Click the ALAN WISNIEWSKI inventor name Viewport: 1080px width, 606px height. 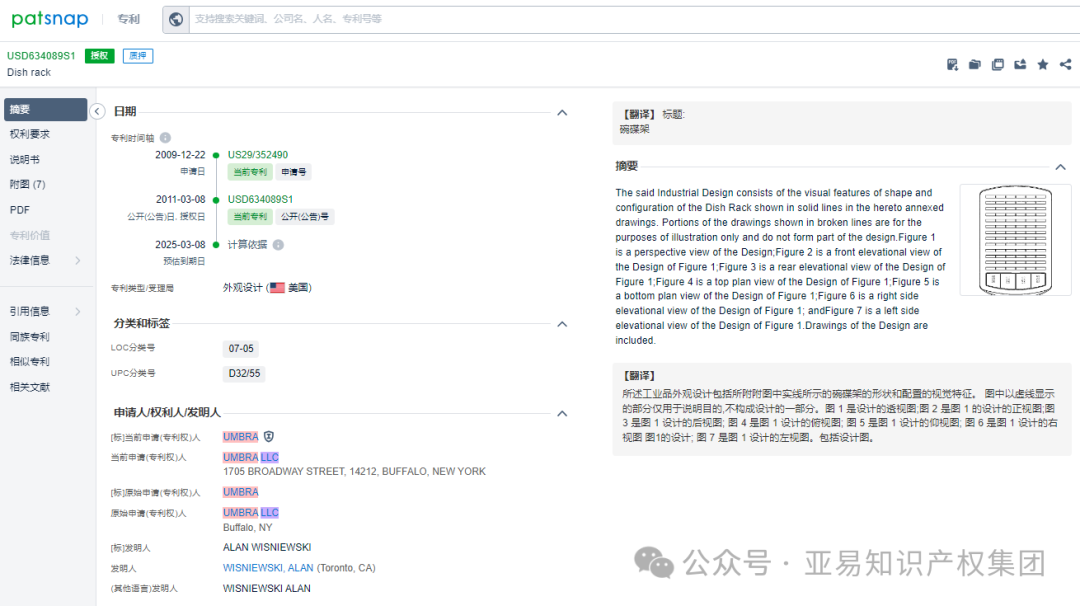click(x=267, y=547)
